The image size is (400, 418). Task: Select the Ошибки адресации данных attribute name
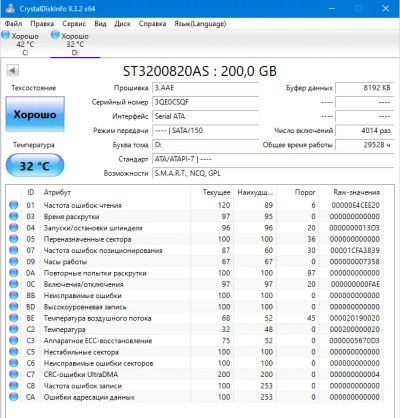[x=89, y=397]
